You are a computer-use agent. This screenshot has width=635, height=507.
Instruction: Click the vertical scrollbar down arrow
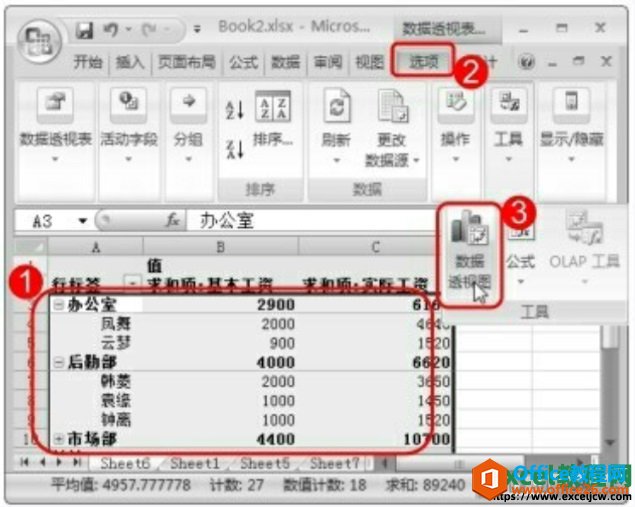click(x=609, y=442)
